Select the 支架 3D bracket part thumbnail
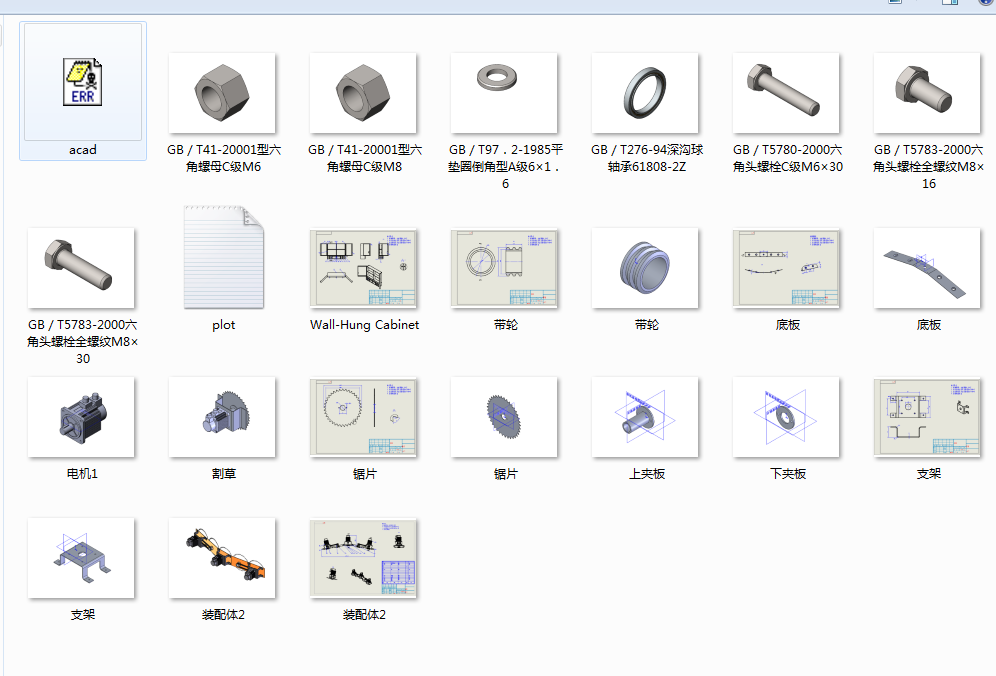 pyautogui.click(x=81, y=558)
